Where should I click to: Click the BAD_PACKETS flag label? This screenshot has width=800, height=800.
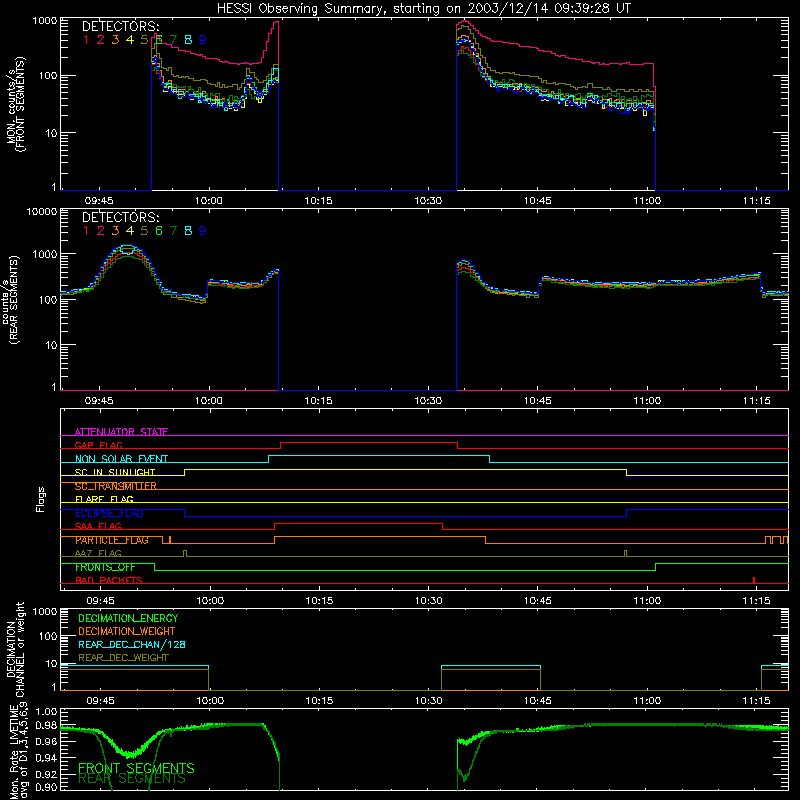coord(109,580)
